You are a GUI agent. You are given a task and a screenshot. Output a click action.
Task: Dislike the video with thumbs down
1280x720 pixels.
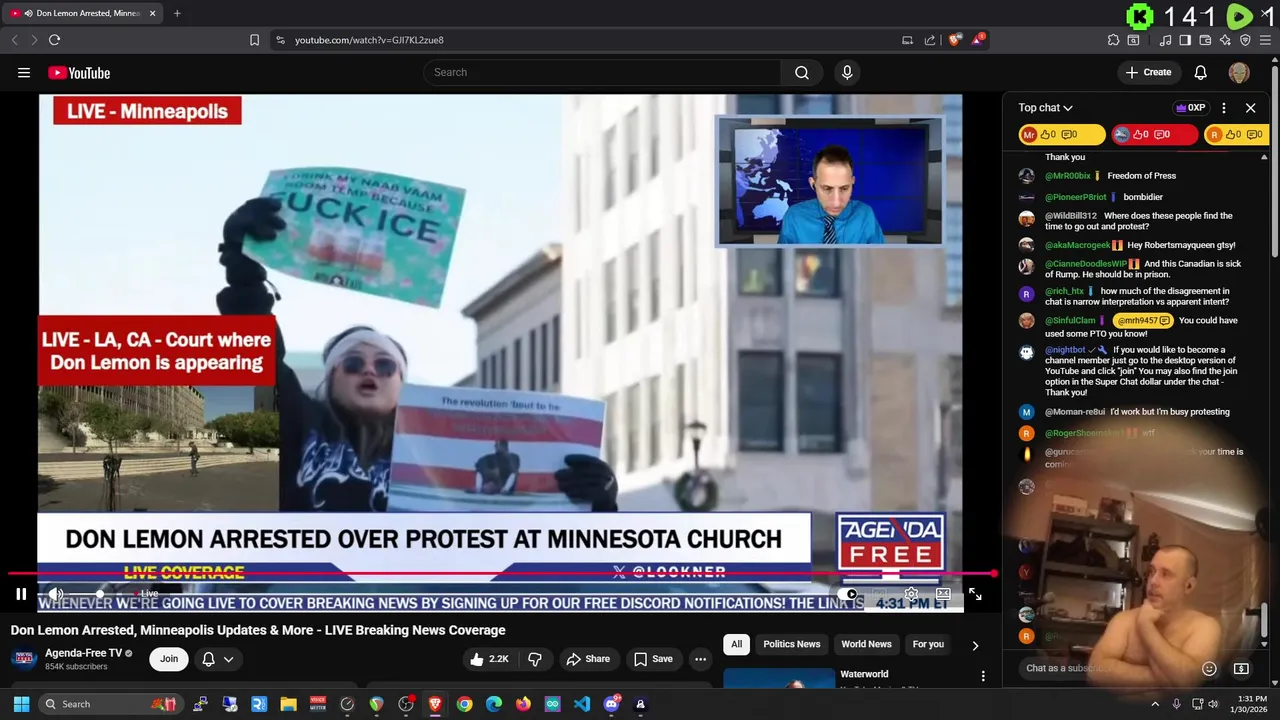tap(535, 659)
